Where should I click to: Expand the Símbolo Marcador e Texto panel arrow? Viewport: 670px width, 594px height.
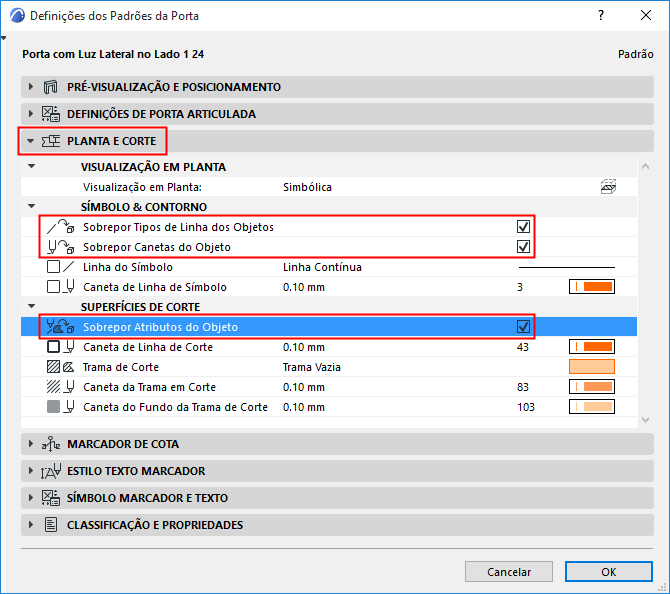click(x=31, y=497)
